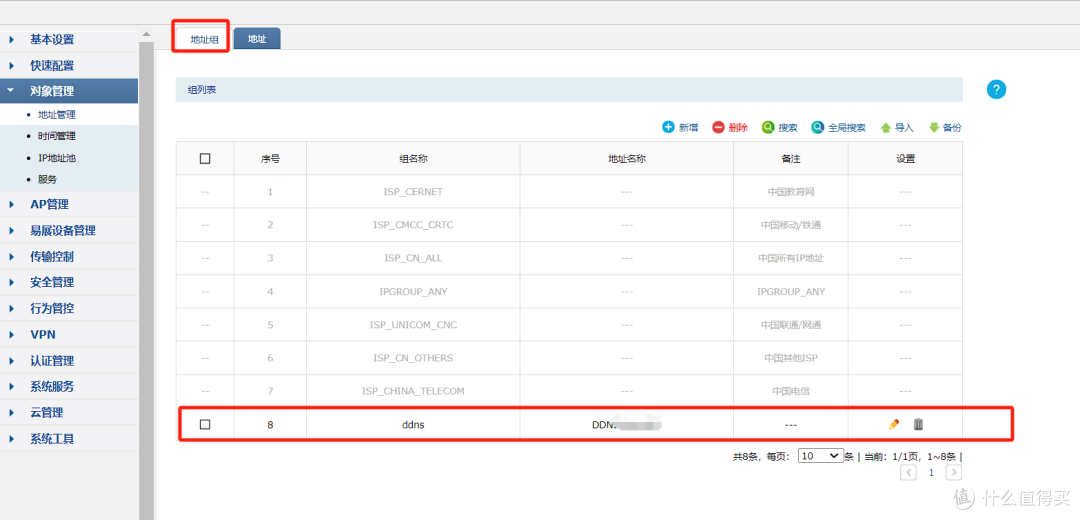Screen dimensions: 1080x520
Task: Click the trash delete icon for ddns
Action: (918, 424)
